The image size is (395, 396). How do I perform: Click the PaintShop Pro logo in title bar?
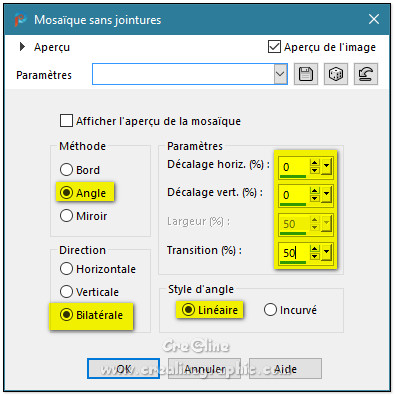20,19
